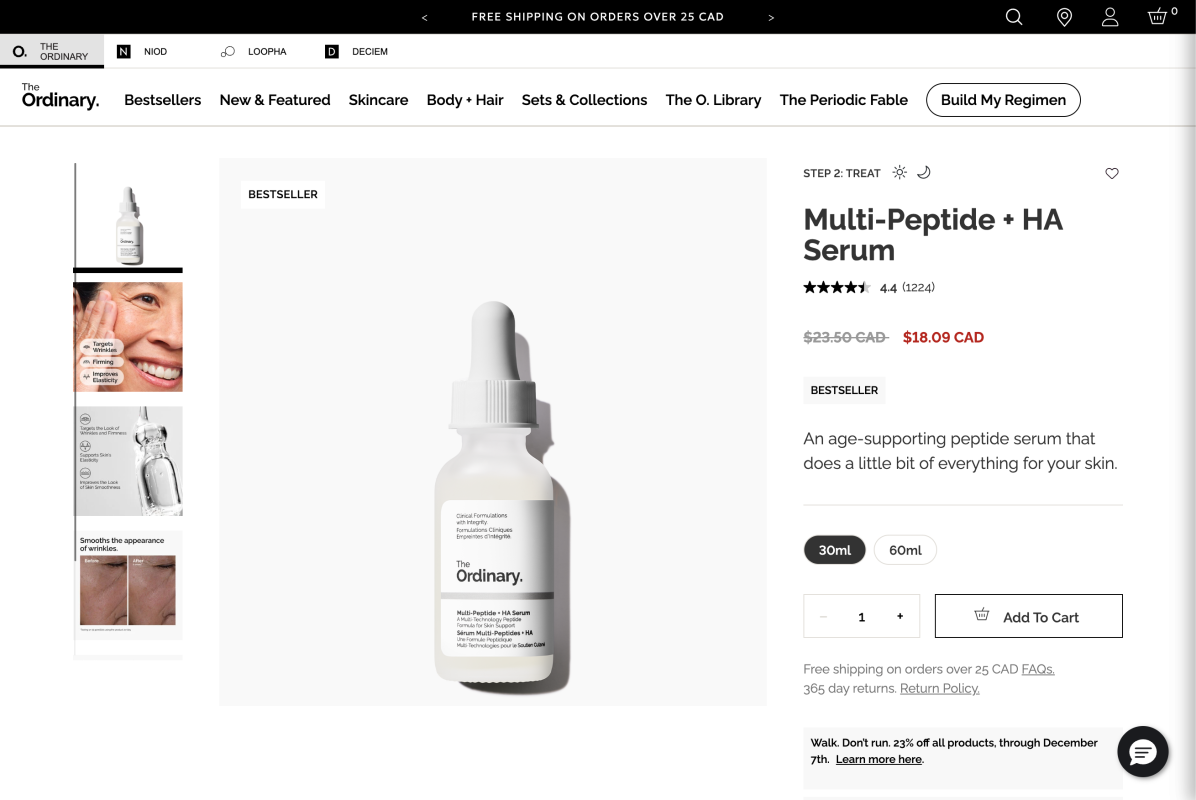Open the account profile icon
Image resolution: width=1196 pixels, height=800 pixels.
[1110, 17]
